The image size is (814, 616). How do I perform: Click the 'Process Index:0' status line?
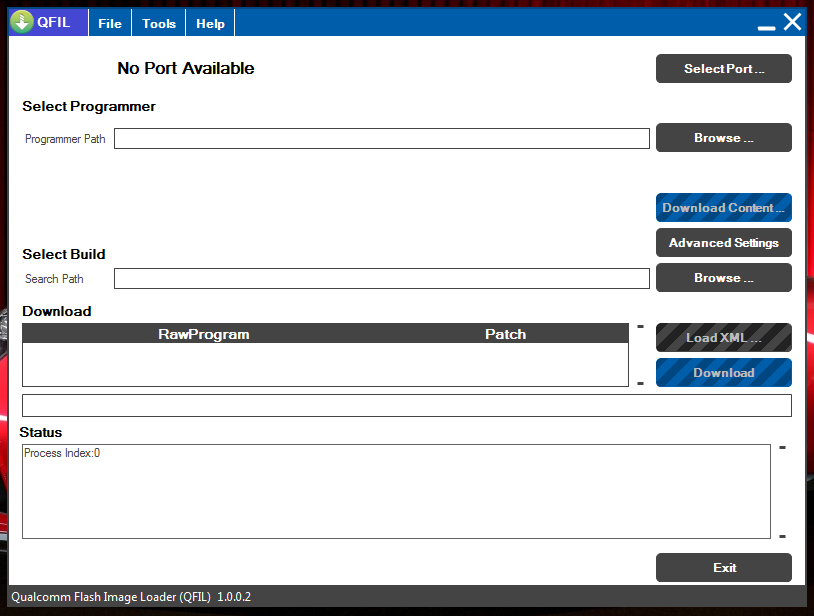click(62, 453)
